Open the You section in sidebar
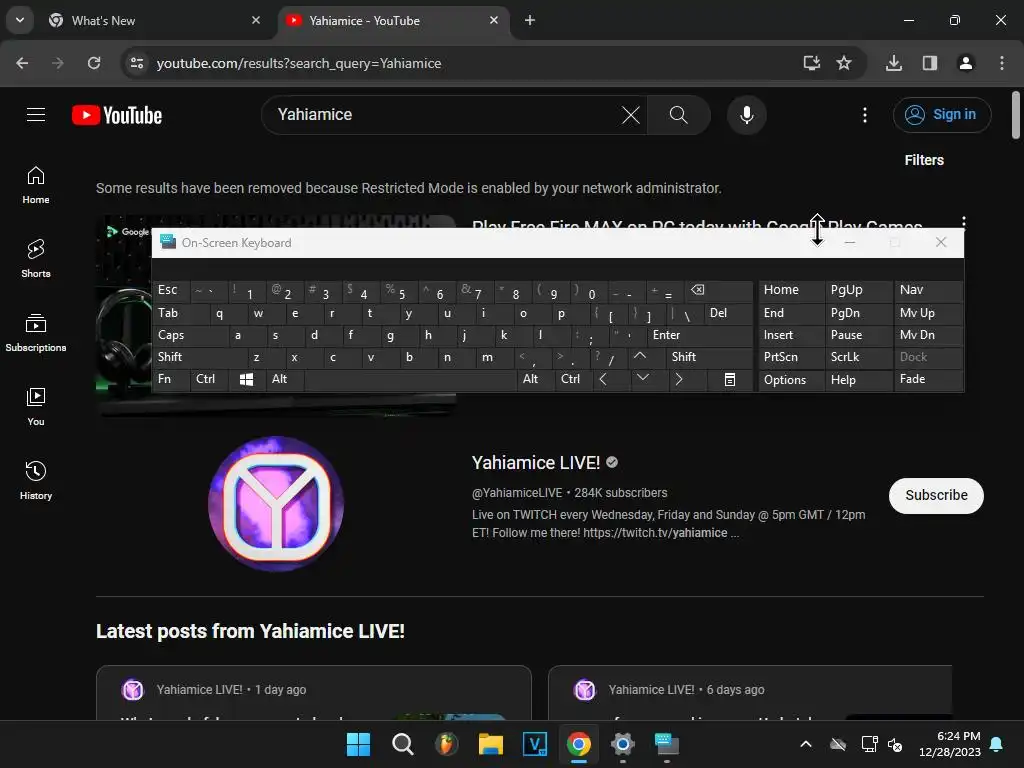Viewport: 1024px width, 768px height. pyautogui.click(x=36, y=406)
